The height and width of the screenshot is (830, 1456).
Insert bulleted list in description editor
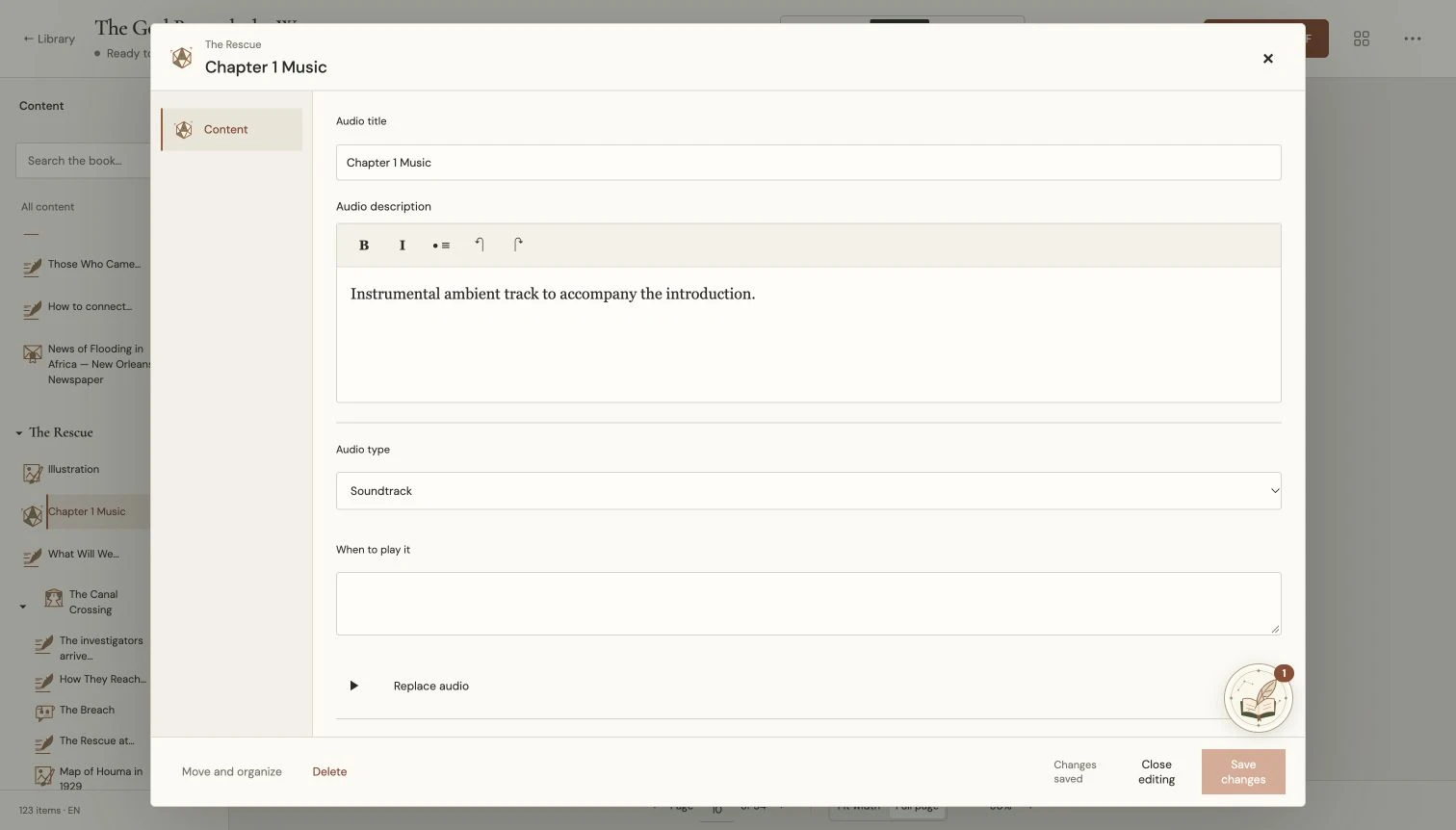click(441, 246)
